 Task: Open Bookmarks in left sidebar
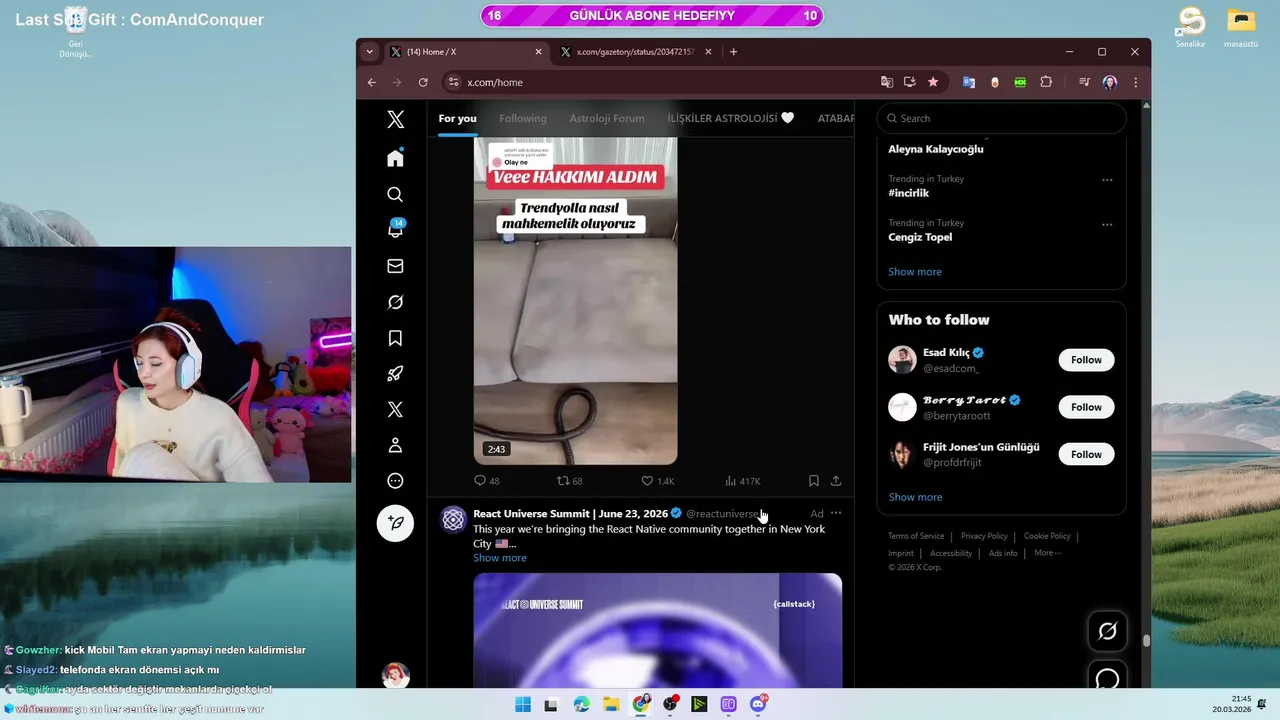pos(395,338)
